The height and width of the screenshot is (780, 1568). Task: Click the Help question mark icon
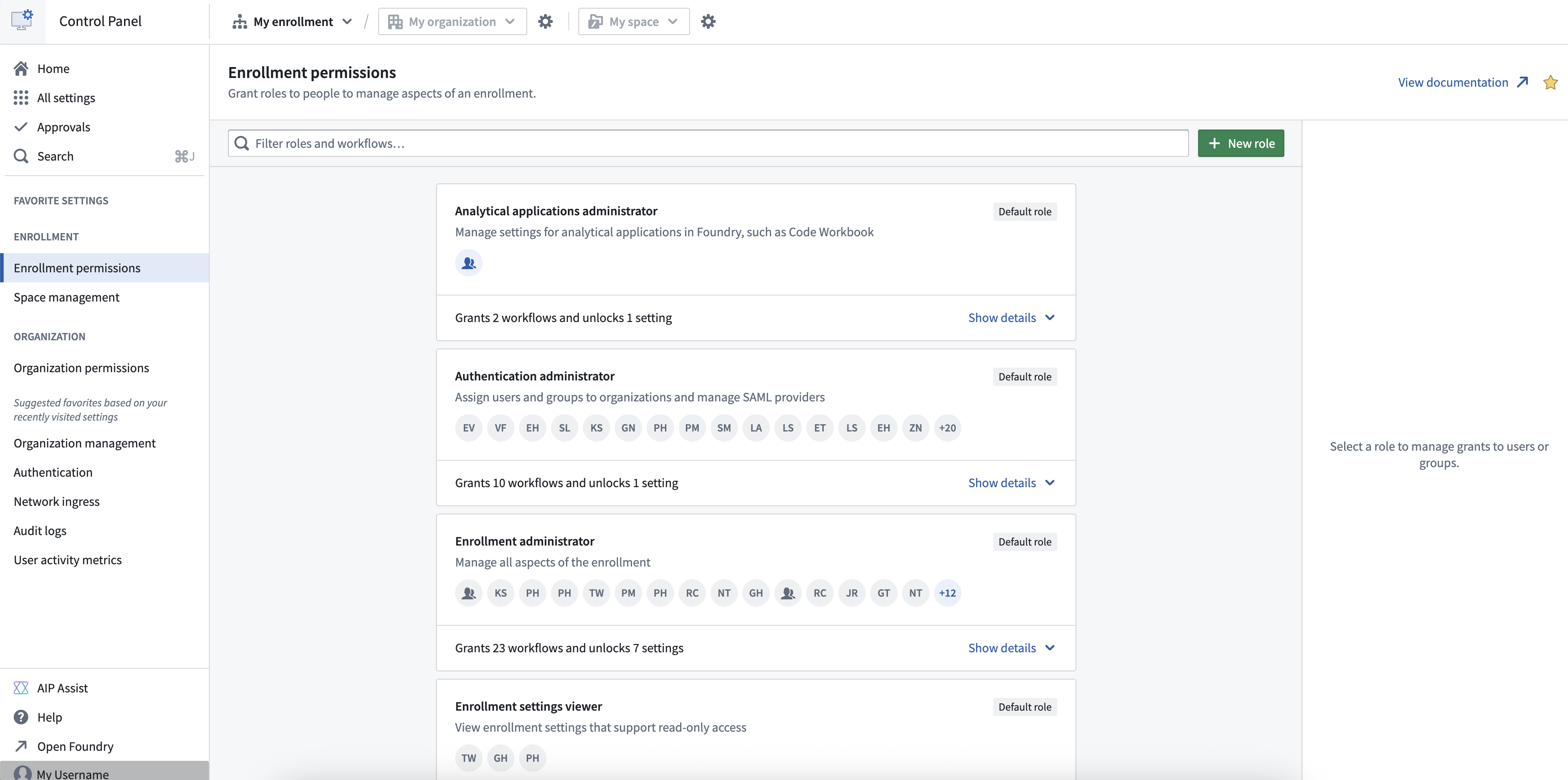pos(21,717)
